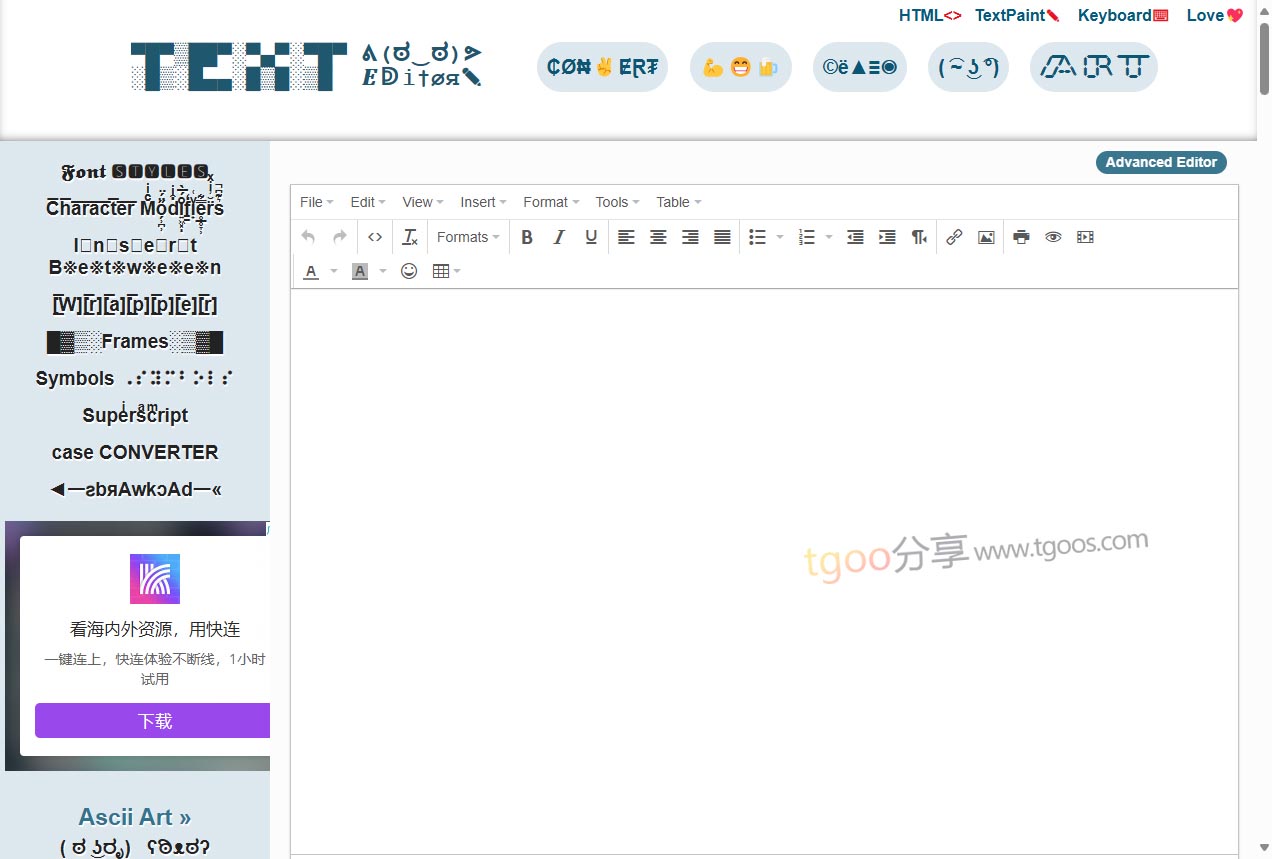Click the Advanced Editor button
The height and width of the screenshot is (859, 1272).
(1161, 162)
